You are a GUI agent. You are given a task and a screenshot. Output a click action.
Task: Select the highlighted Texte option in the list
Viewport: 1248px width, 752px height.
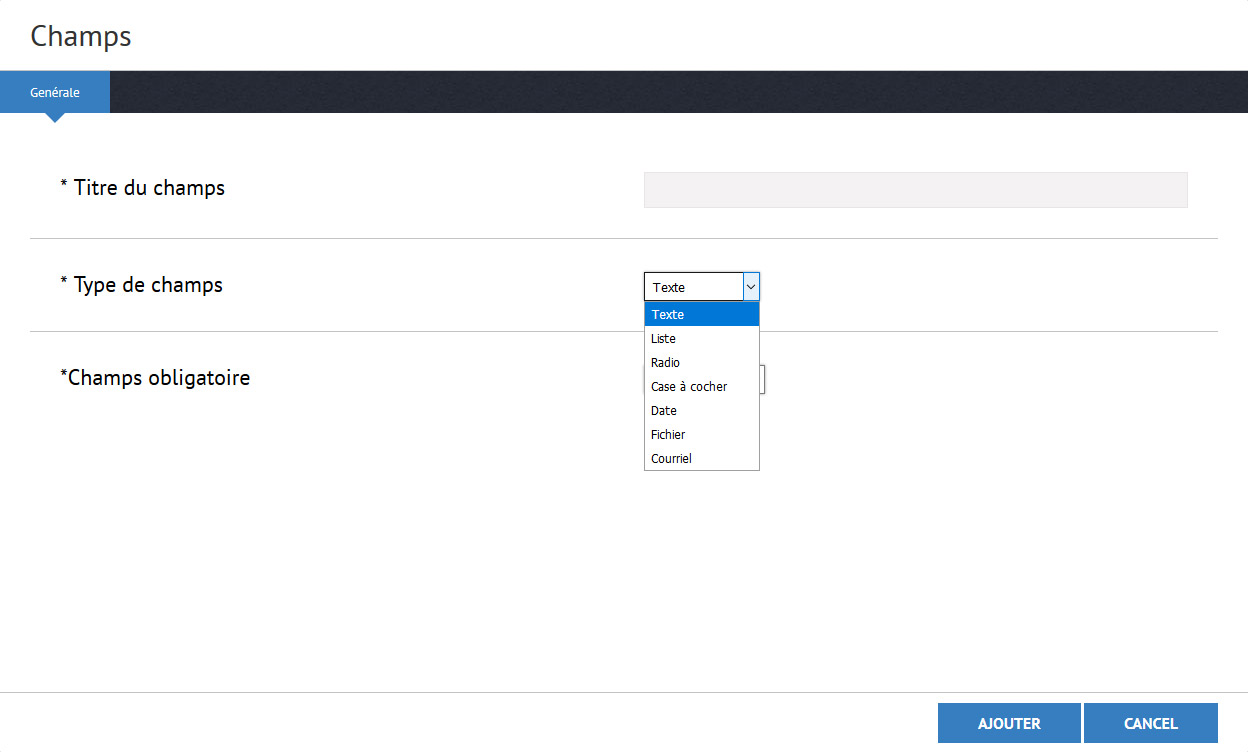click(x=701, y=315)
